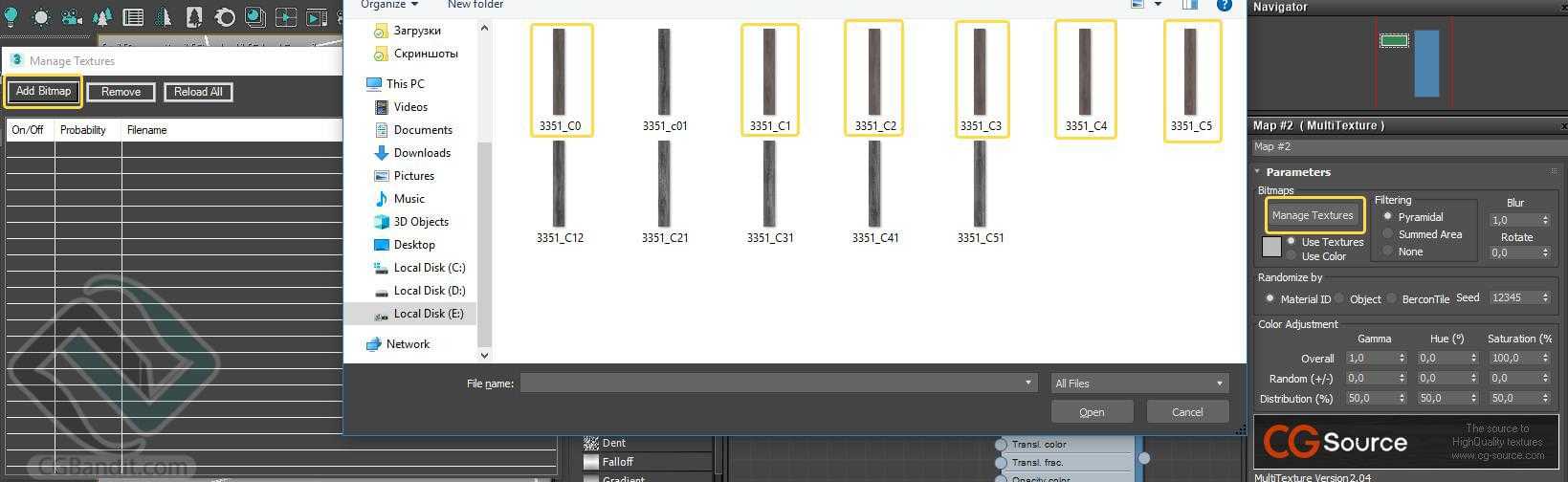Open the Organize menu
Viewport: 1568px width, 482px height.
click(x=389, y=5)
